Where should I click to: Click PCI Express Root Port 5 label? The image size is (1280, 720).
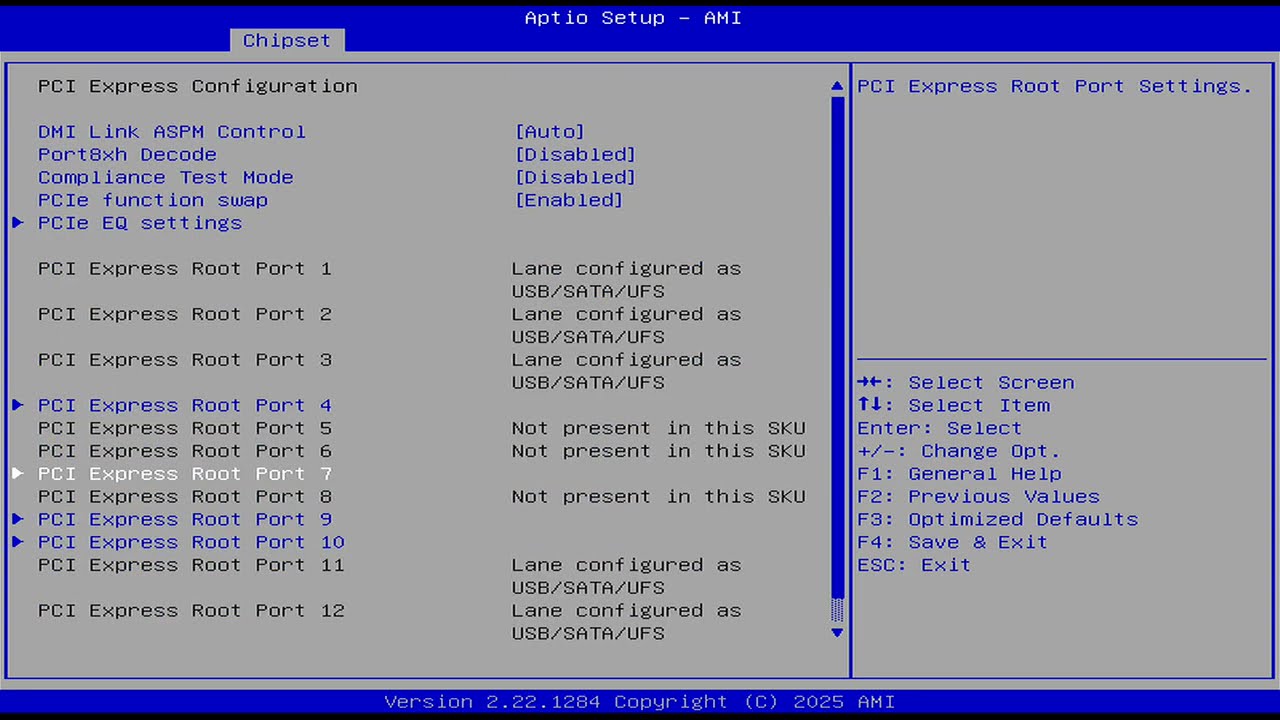(x=185, y=428)
